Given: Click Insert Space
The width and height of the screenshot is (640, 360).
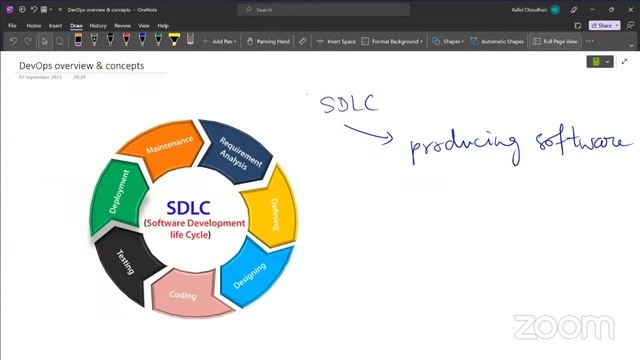Looking at the screenshot, I should (x=336, y=41).
